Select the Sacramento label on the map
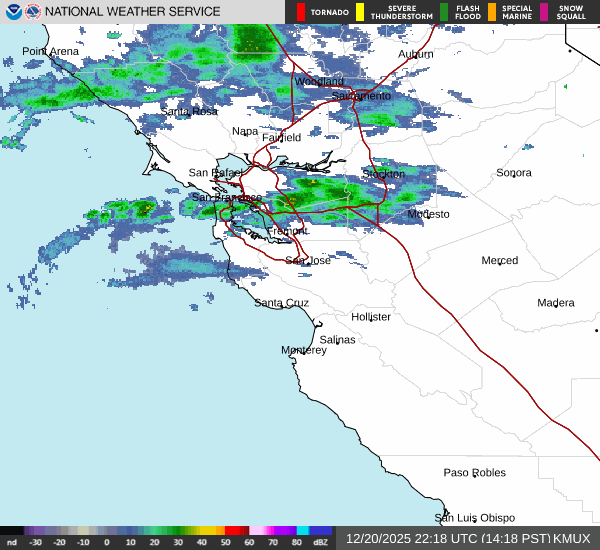Viewport: 600px width, 550px height. click(361, 96)
